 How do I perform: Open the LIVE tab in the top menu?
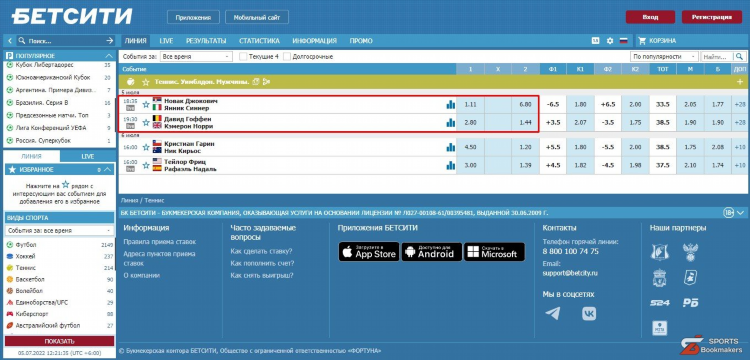pos(166,41)
